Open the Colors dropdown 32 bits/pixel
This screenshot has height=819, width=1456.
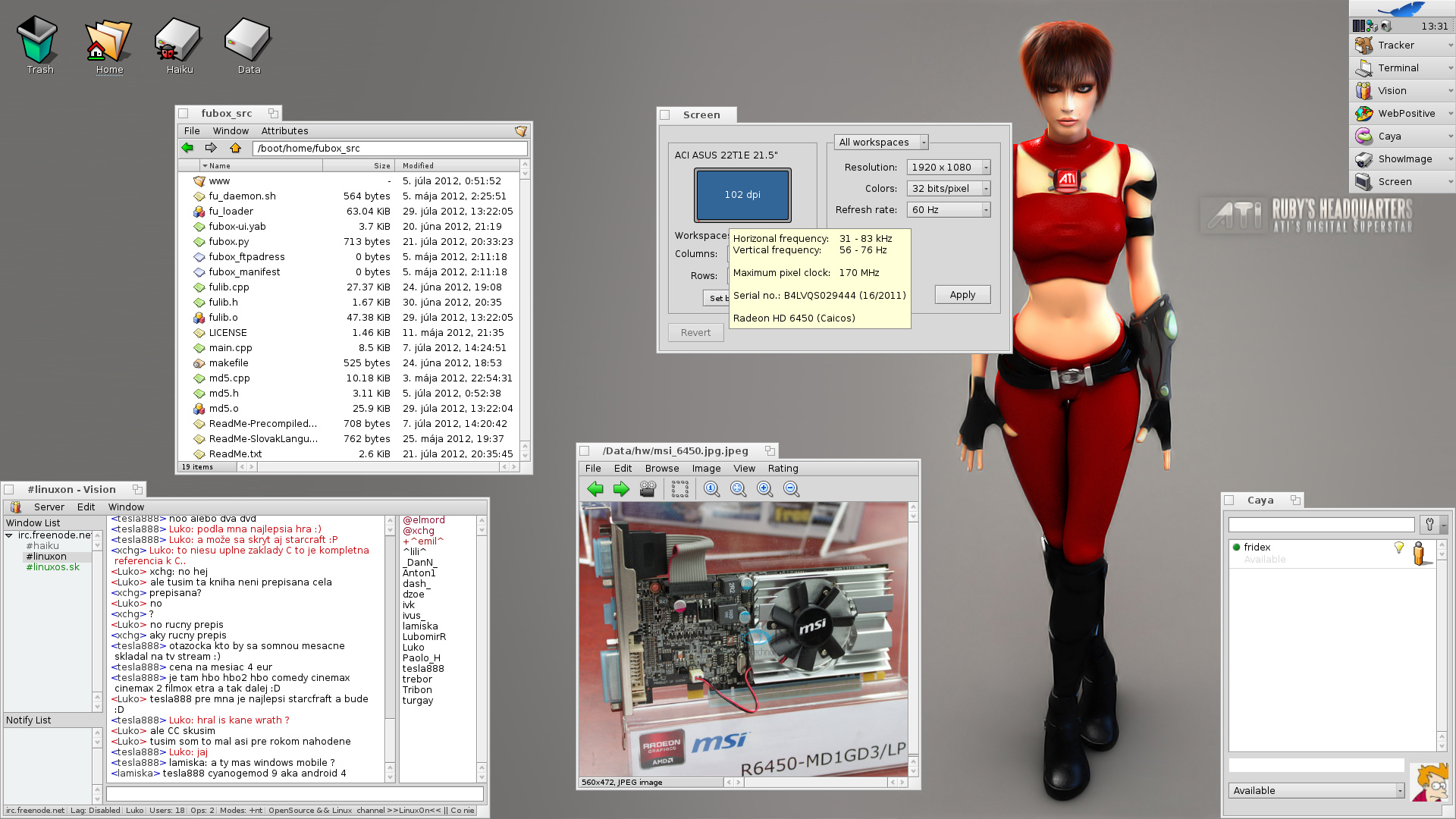tap(948, 189)
